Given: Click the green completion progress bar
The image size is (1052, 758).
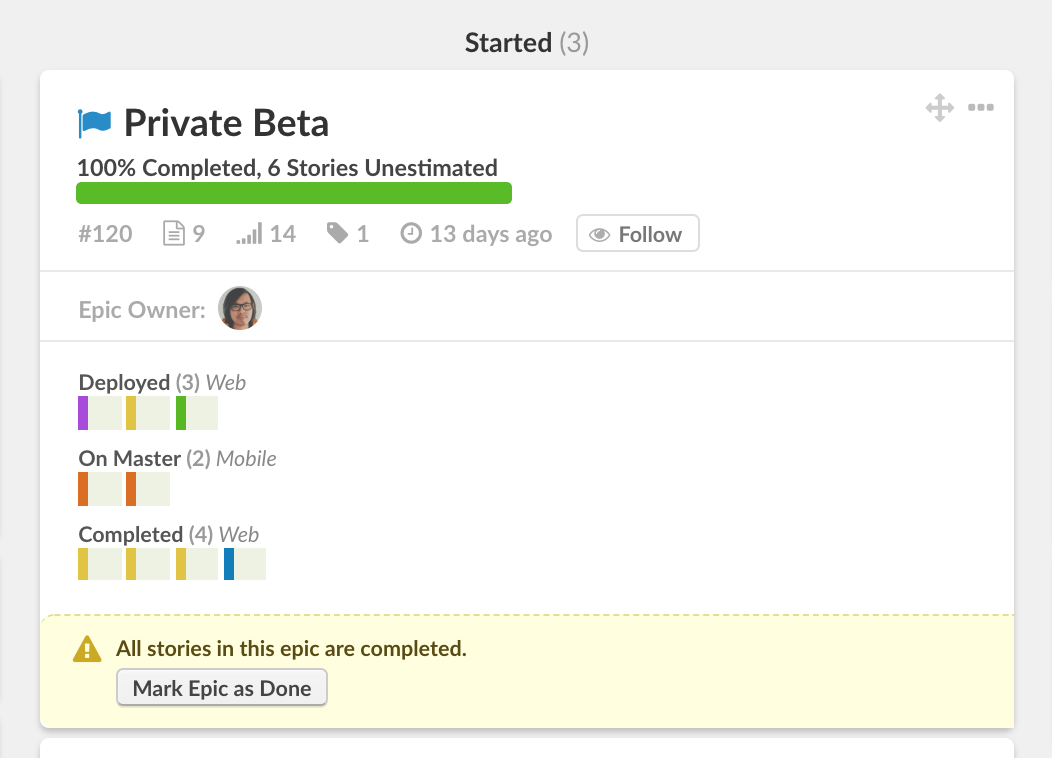Looking at the screenshot, I should (x=294, y=193).
